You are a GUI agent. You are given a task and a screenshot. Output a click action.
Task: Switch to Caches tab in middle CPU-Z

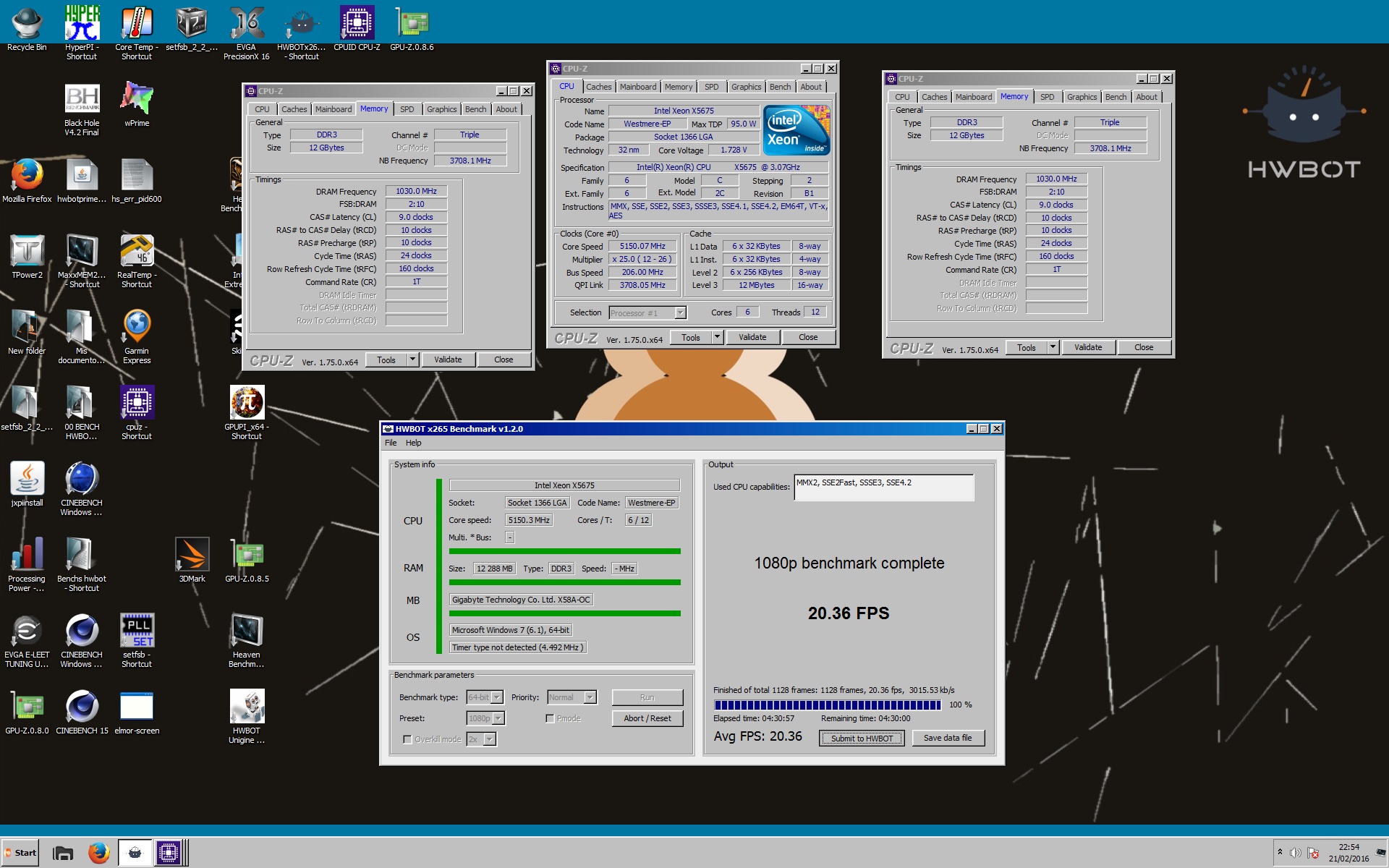pos(598,87)
